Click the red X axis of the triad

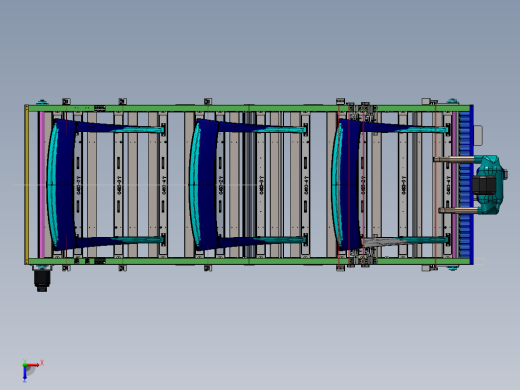click(x=33, y=365)
